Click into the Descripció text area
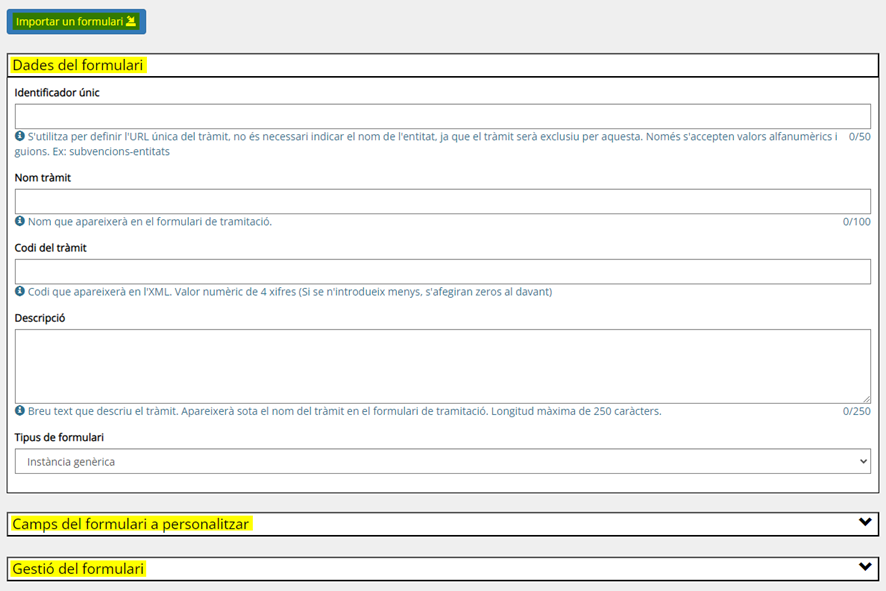 442,366
